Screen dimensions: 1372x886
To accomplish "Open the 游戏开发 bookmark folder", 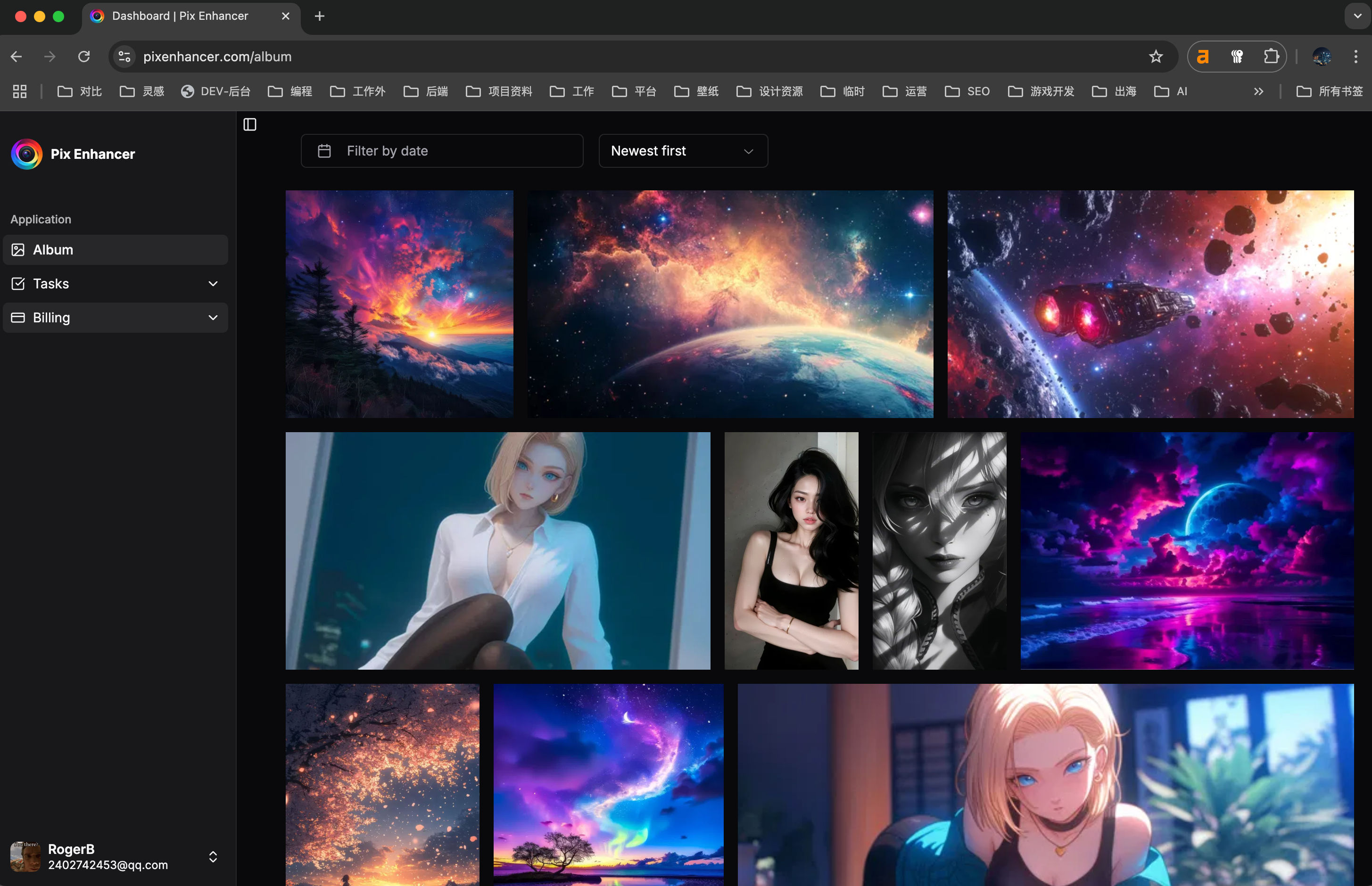I will tap(1041, 91).
